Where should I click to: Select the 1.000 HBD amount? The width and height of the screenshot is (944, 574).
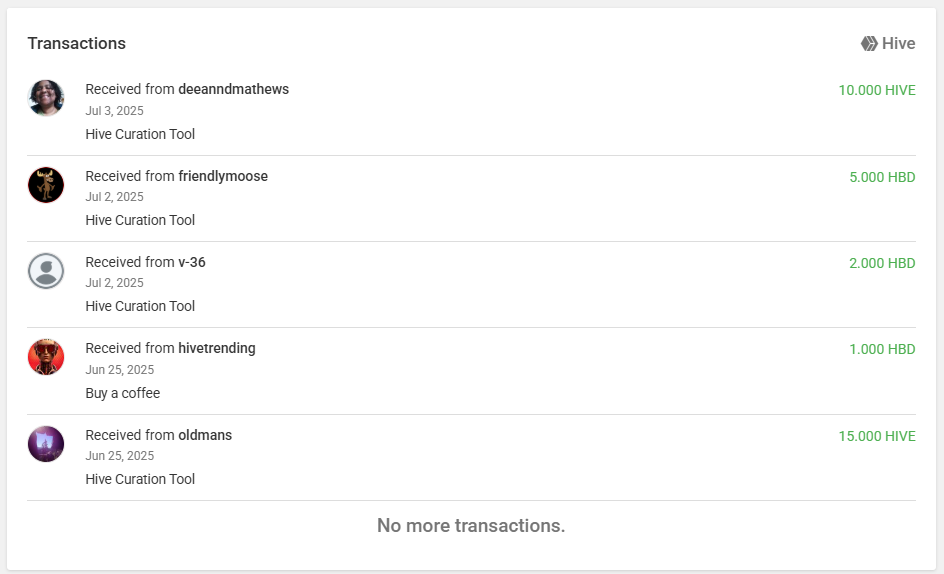pos(882,349)
